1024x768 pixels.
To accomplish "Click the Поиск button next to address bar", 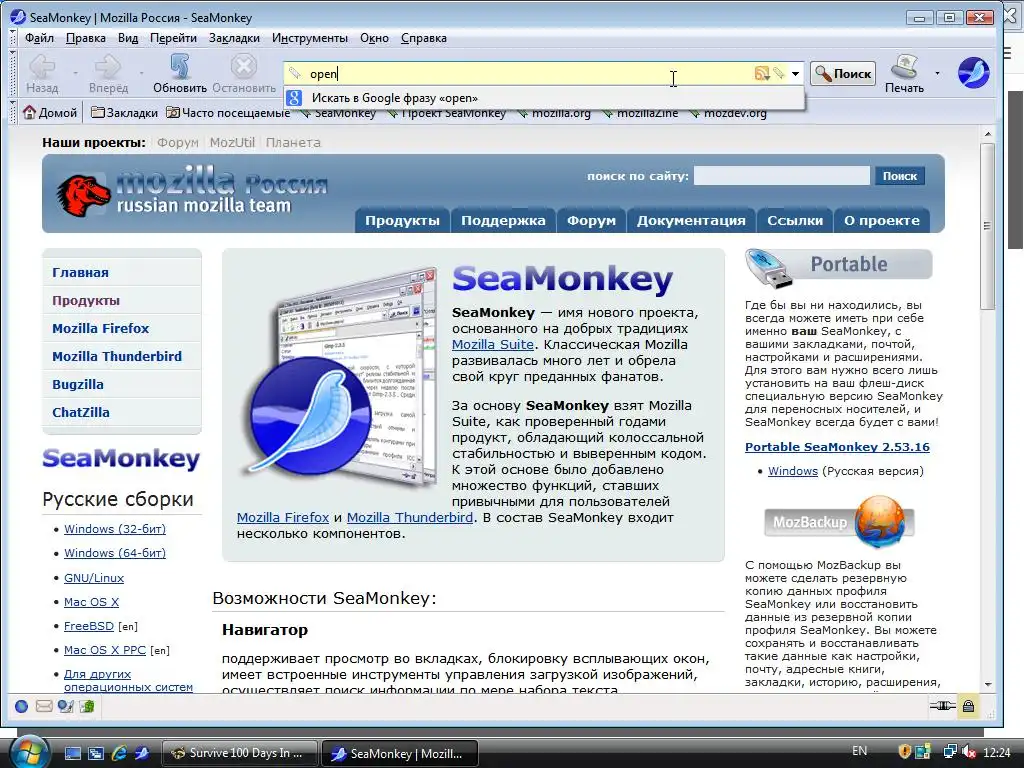I will [x=843, y=74].
